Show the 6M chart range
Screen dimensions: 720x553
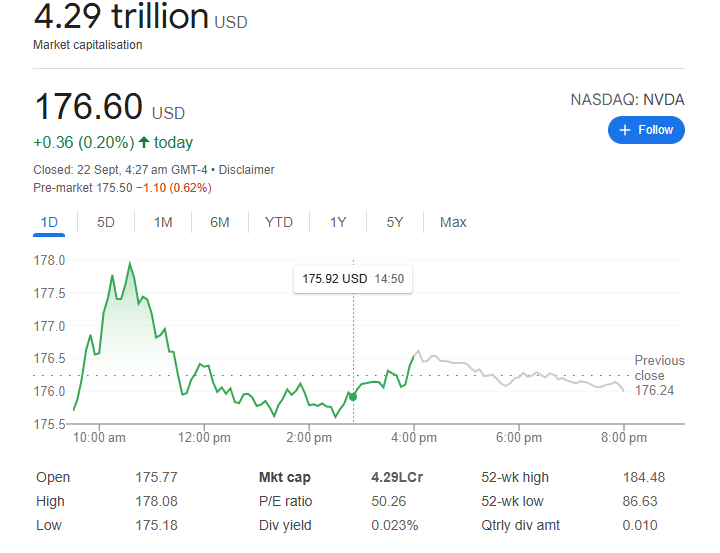(x=220, y=222)
